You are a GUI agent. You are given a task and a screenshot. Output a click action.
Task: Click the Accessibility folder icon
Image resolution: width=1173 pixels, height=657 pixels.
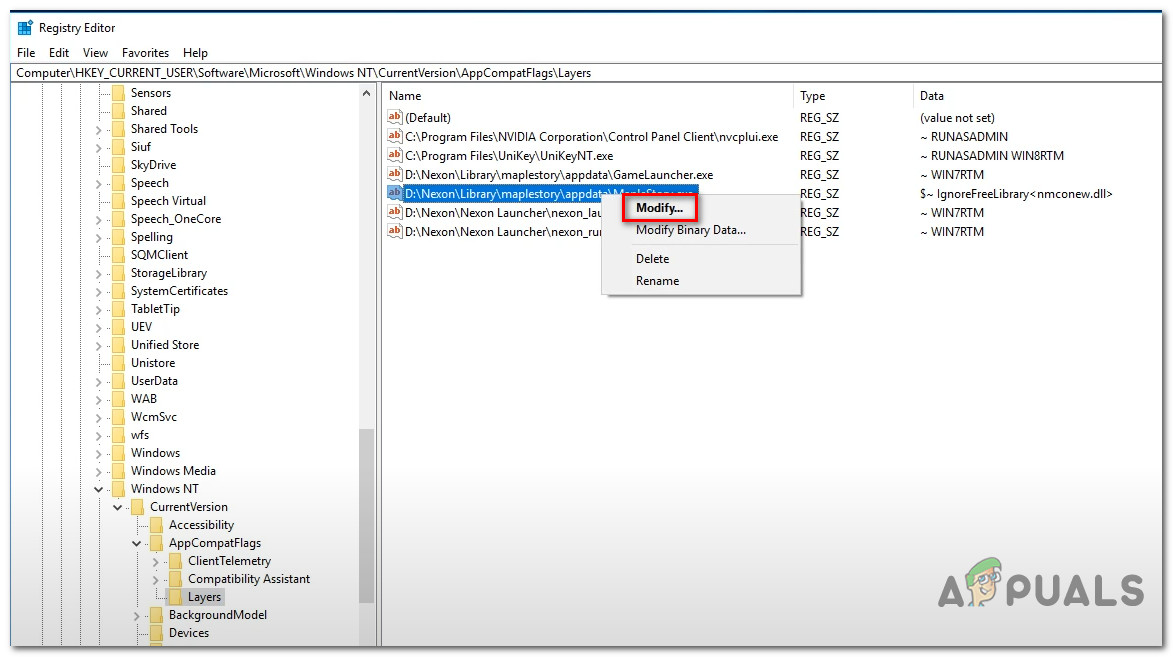156,525
